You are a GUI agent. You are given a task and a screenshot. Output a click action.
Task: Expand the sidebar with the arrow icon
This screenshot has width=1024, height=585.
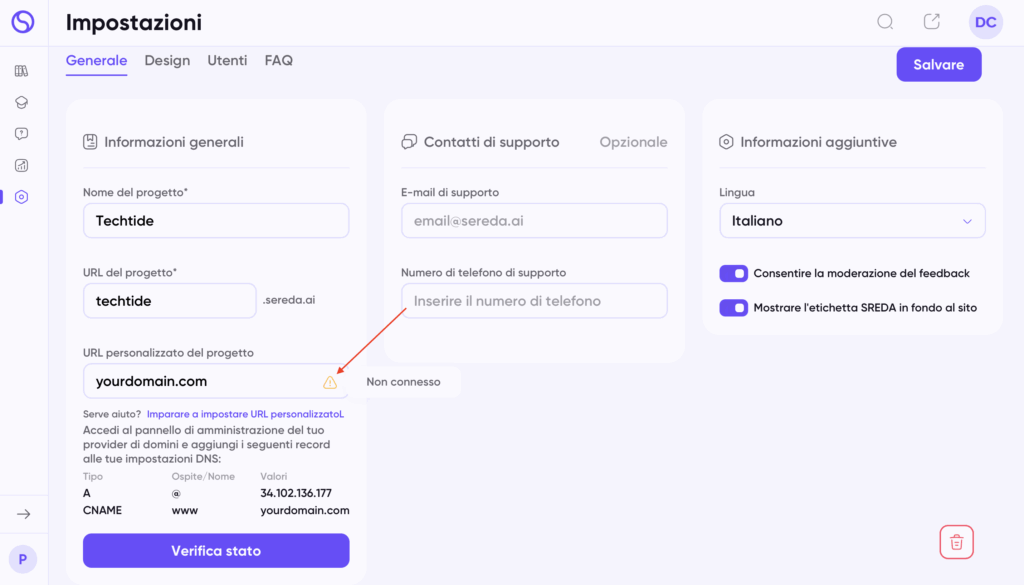tap(24, 514)
